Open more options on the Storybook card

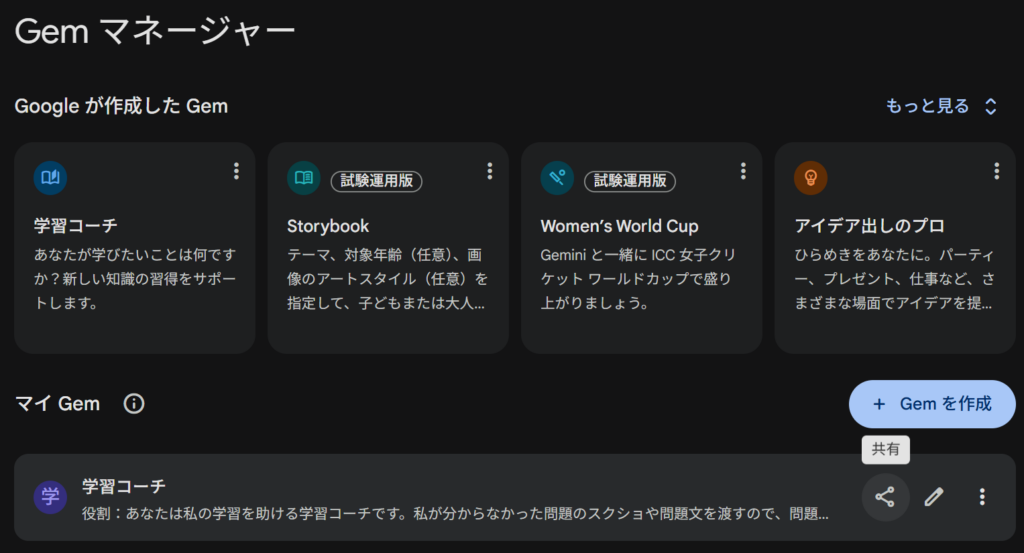pos(490,171)
